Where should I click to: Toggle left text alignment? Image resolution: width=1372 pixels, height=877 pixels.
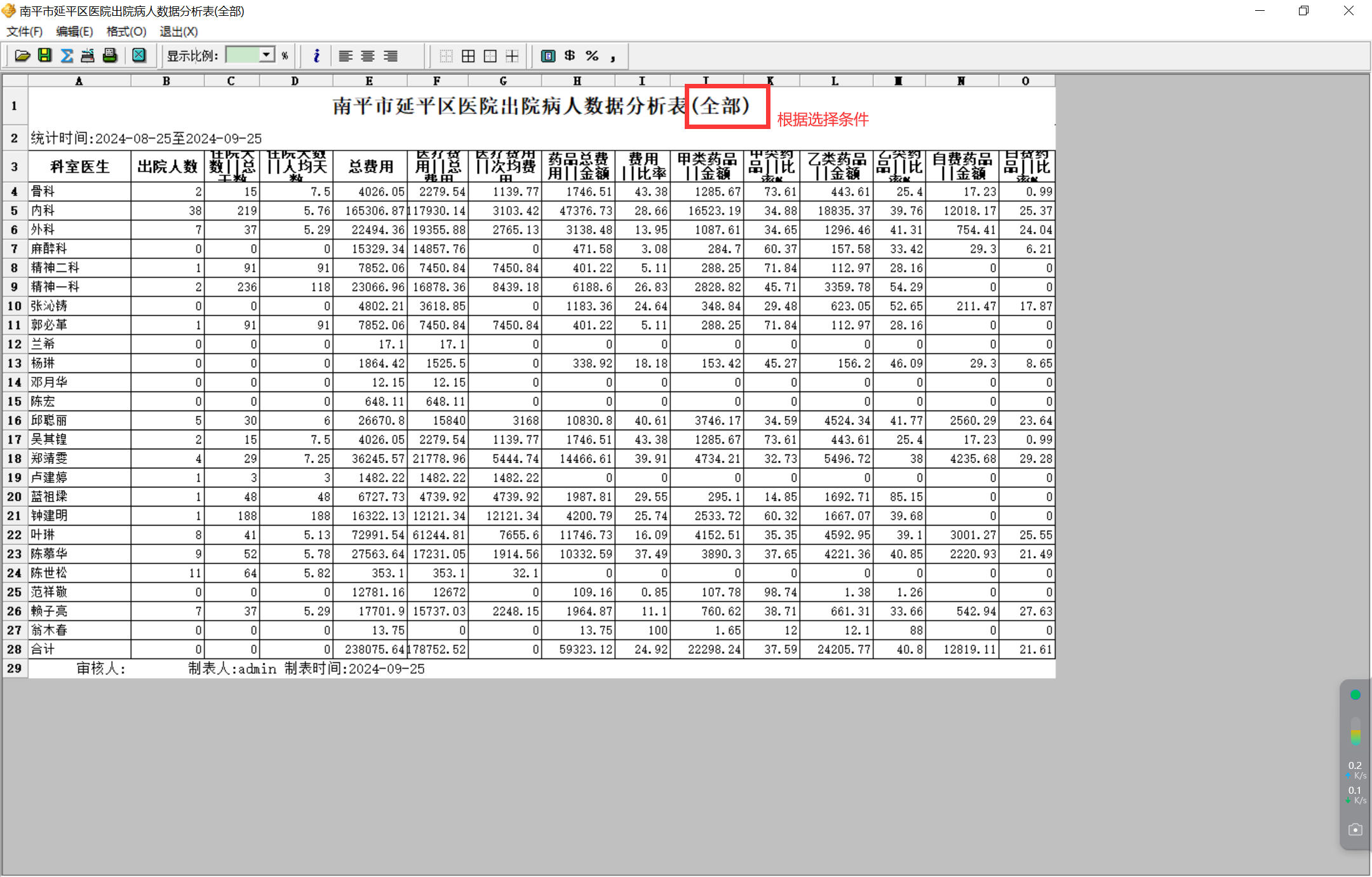pyautogui.click(x=346, y=56)
